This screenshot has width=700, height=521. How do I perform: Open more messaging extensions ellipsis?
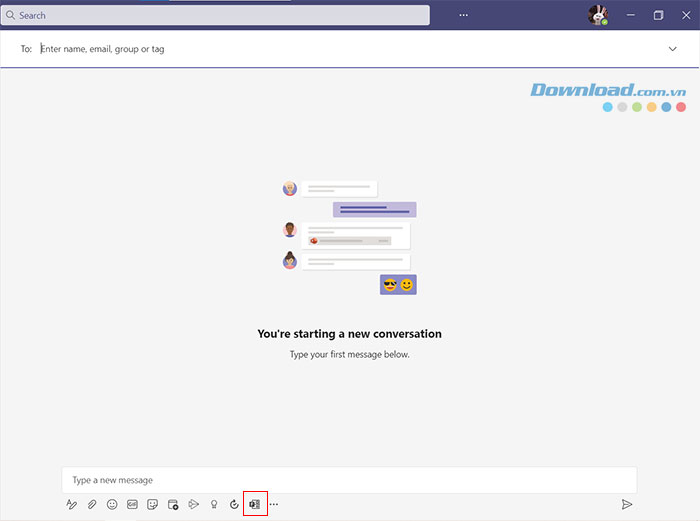click(x=274, y=505)
